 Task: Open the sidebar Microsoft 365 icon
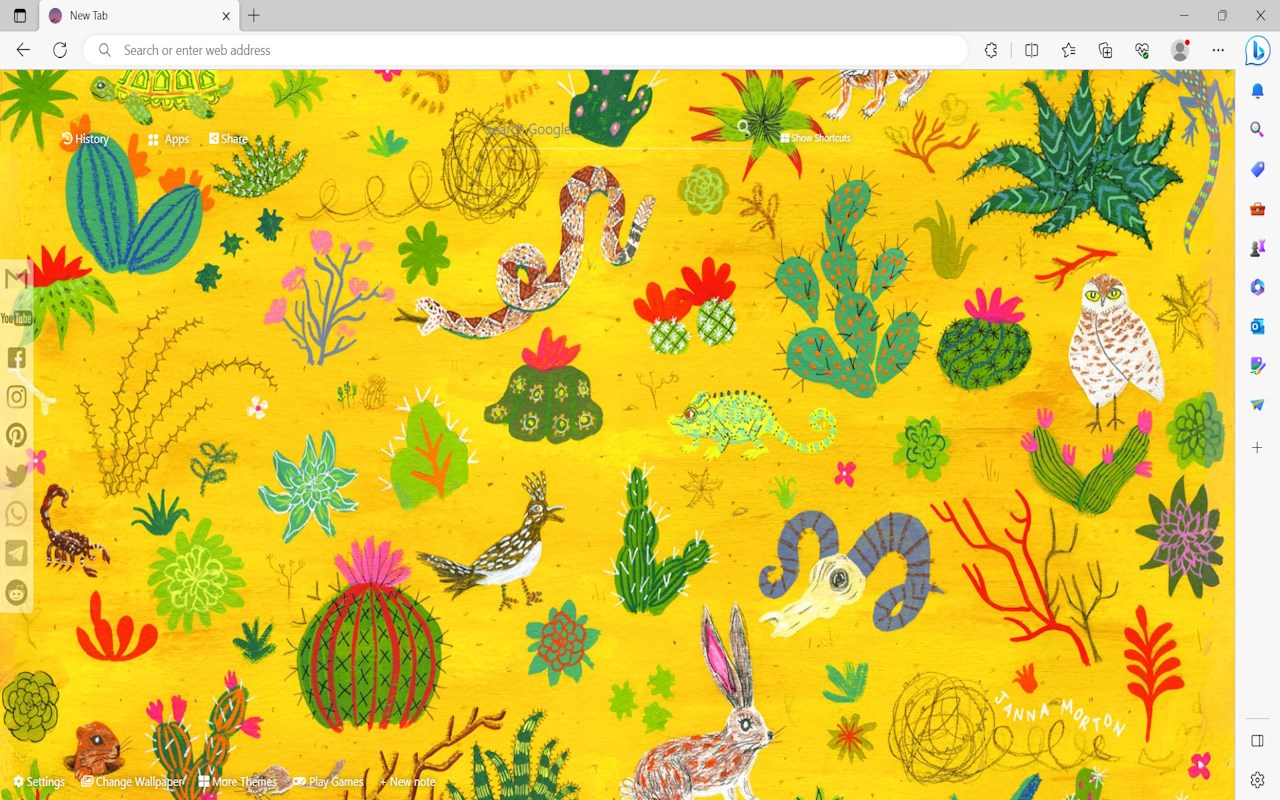coord(1258,287)
